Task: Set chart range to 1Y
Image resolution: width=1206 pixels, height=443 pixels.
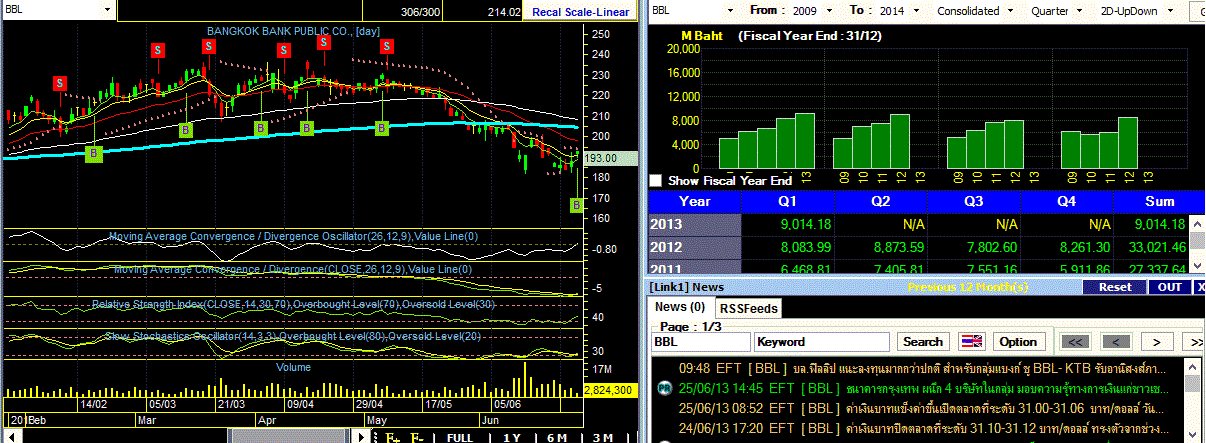Action: 511,438
